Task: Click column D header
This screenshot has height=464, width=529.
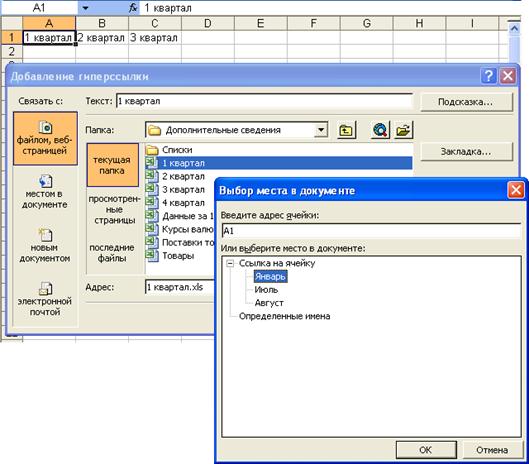Action: pos(207,23)
